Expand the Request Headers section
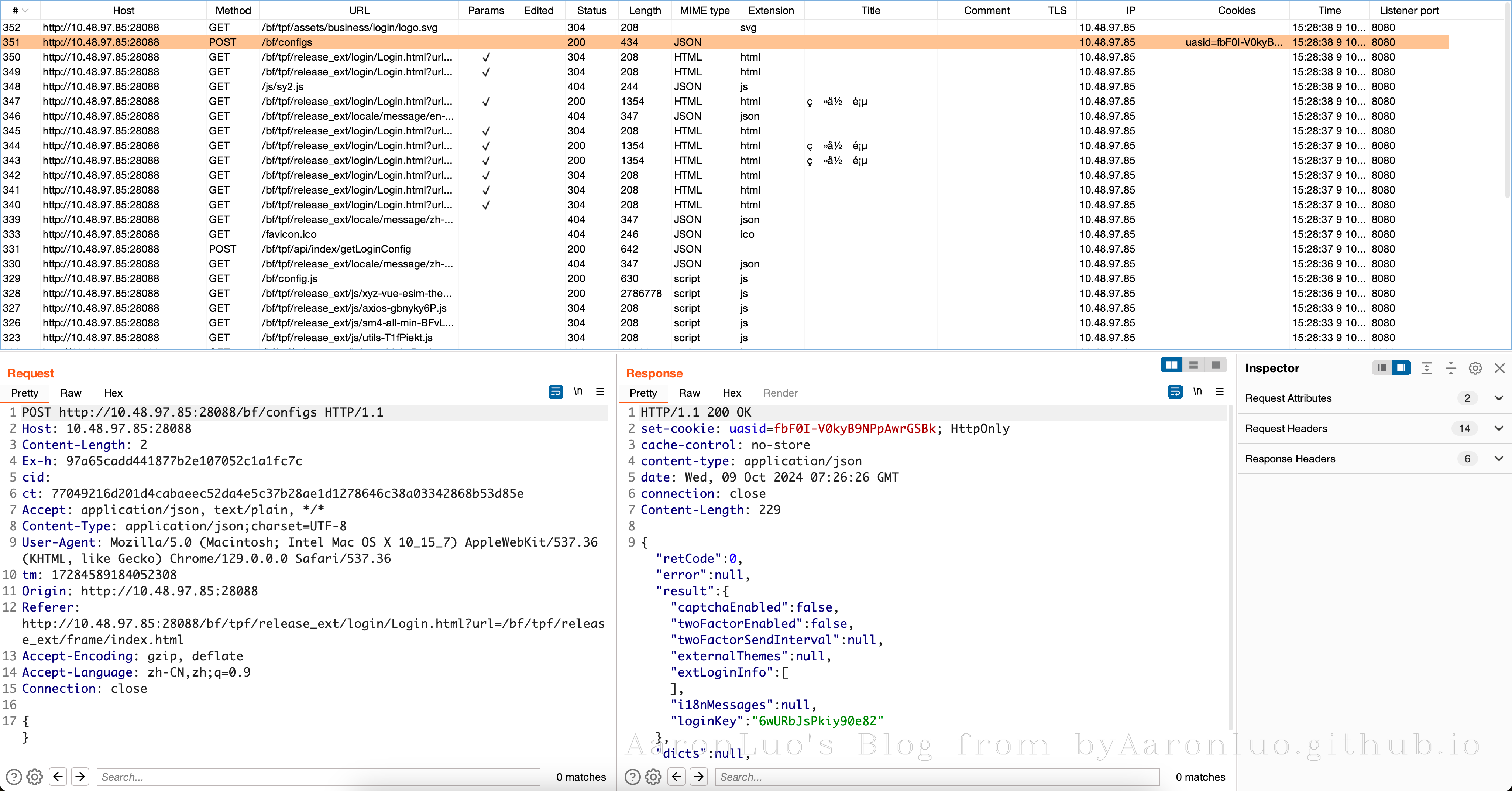Image resolution: width=1512 pixels, height=791 pixels. pos(1498,429)
